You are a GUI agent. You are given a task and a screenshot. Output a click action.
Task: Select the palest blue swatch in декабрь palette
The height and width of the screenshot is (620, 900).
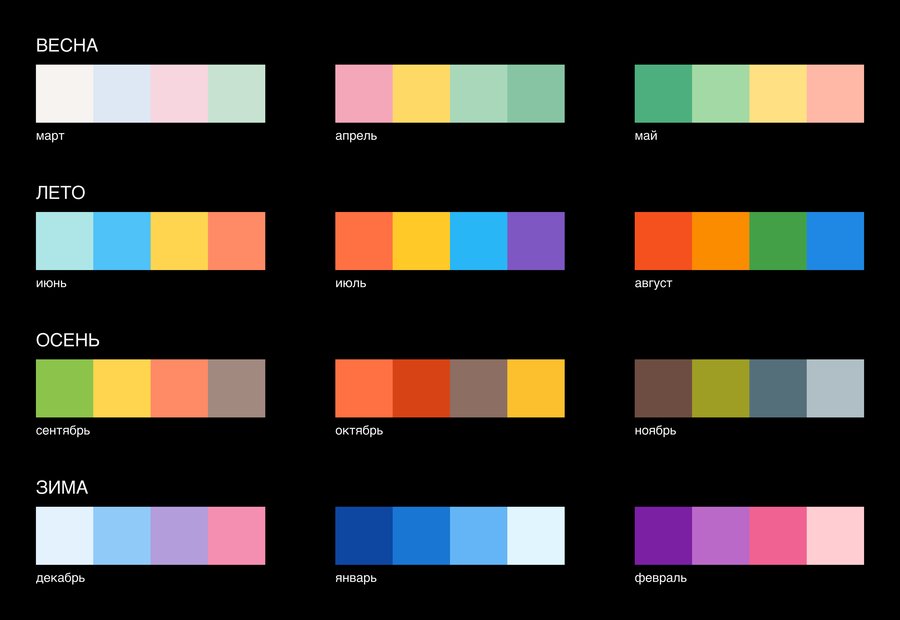click(65, 536)
